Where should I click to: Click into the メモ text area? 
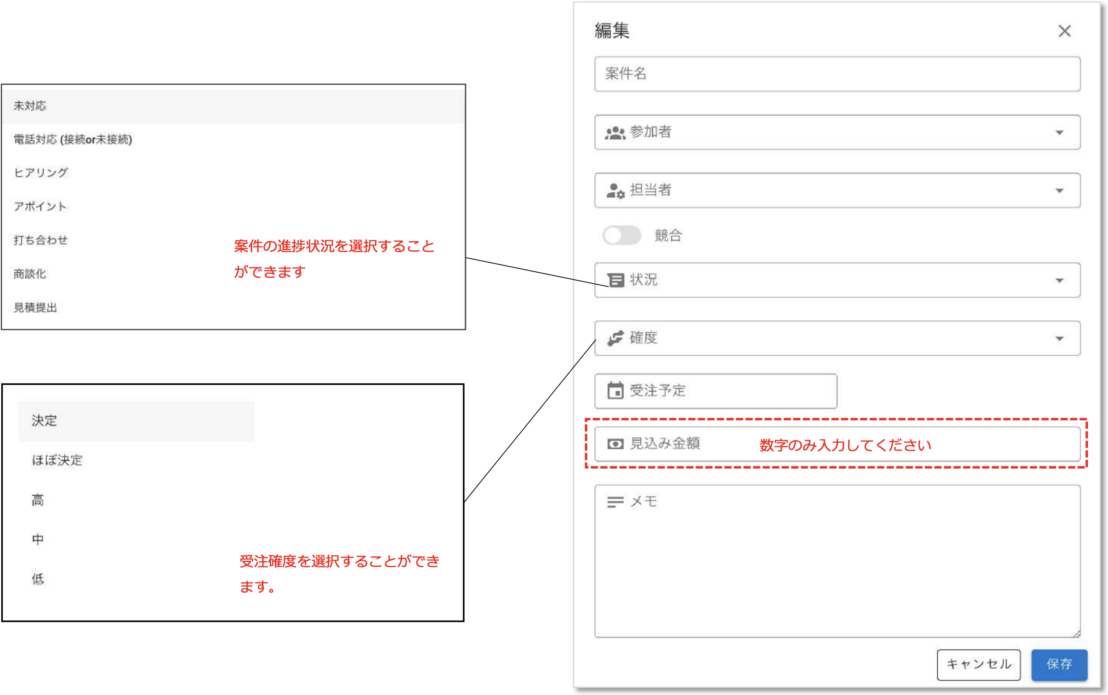tap(837, 561)
